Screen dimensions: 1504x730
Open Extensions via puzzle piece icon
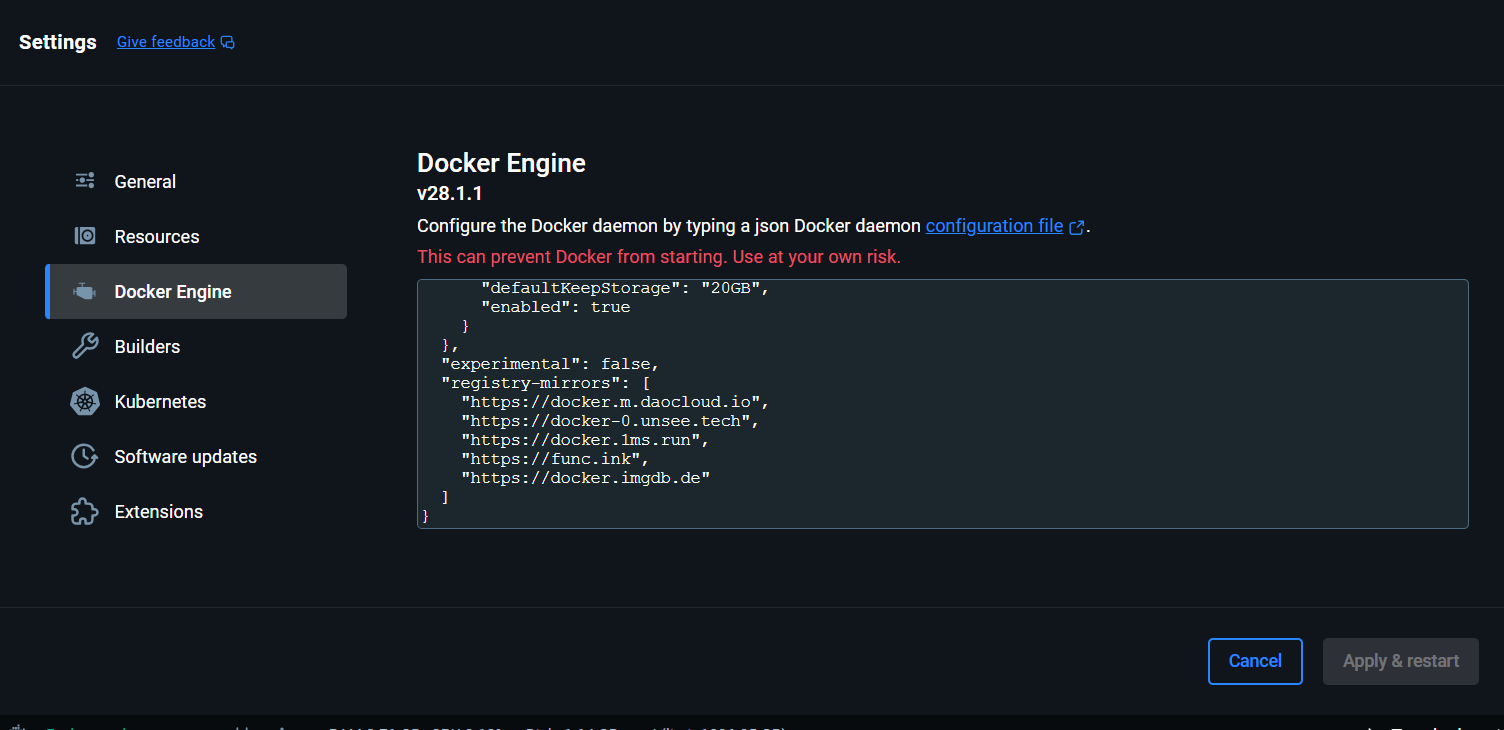pos(85,511)
